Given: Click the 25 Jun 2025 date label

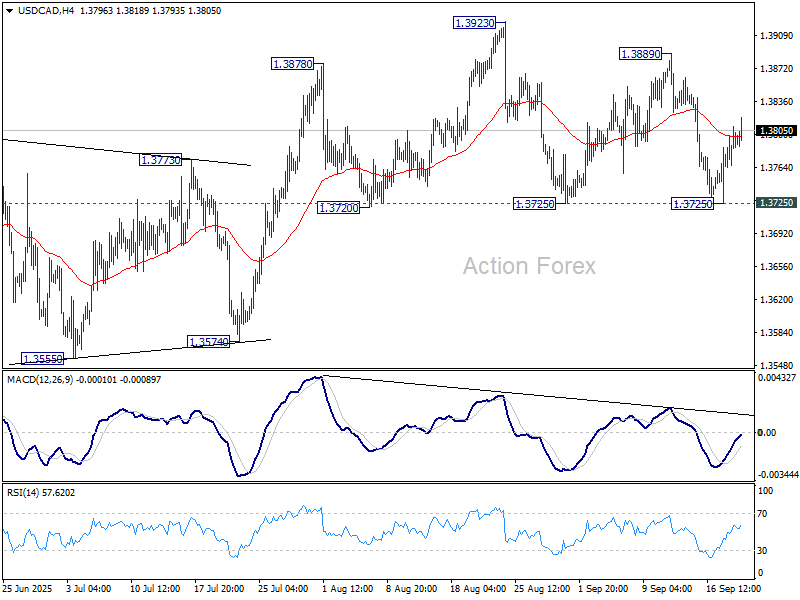Looking at the screenshot, I should point(28,589).
